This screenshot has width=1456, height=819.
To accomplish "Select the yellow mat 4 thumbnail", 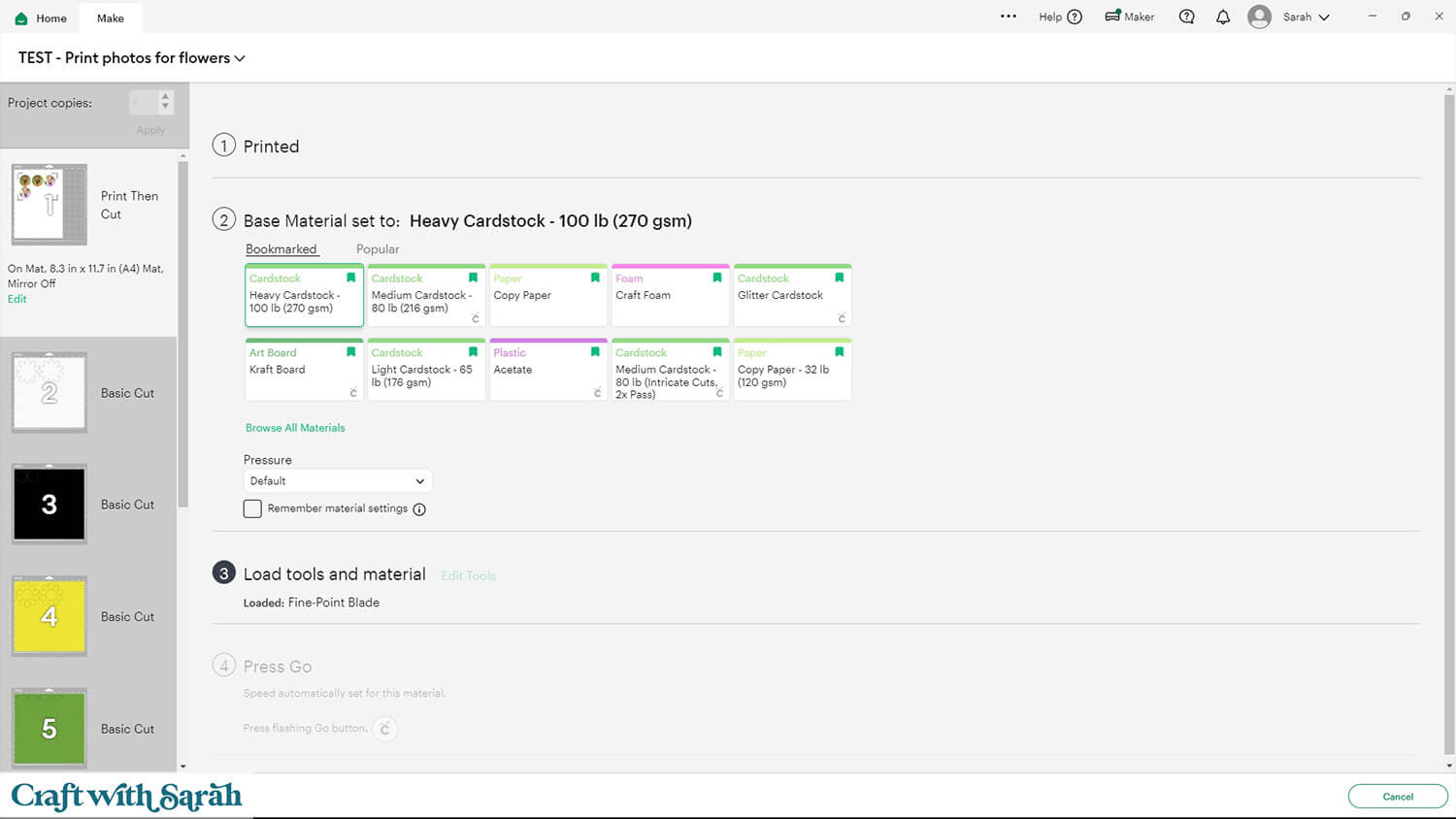I will tap(50, 616).
